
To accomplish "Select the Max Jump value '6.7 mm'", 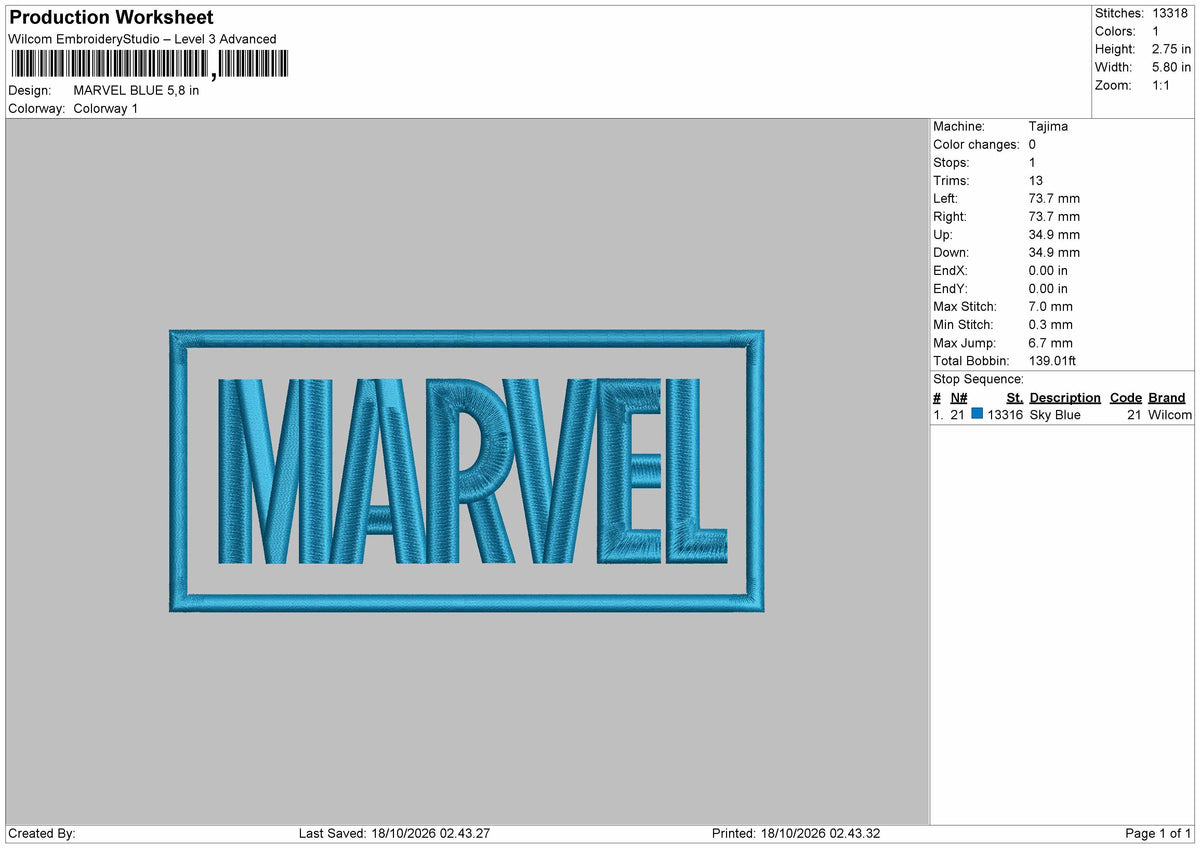I will coord(1050,342).
